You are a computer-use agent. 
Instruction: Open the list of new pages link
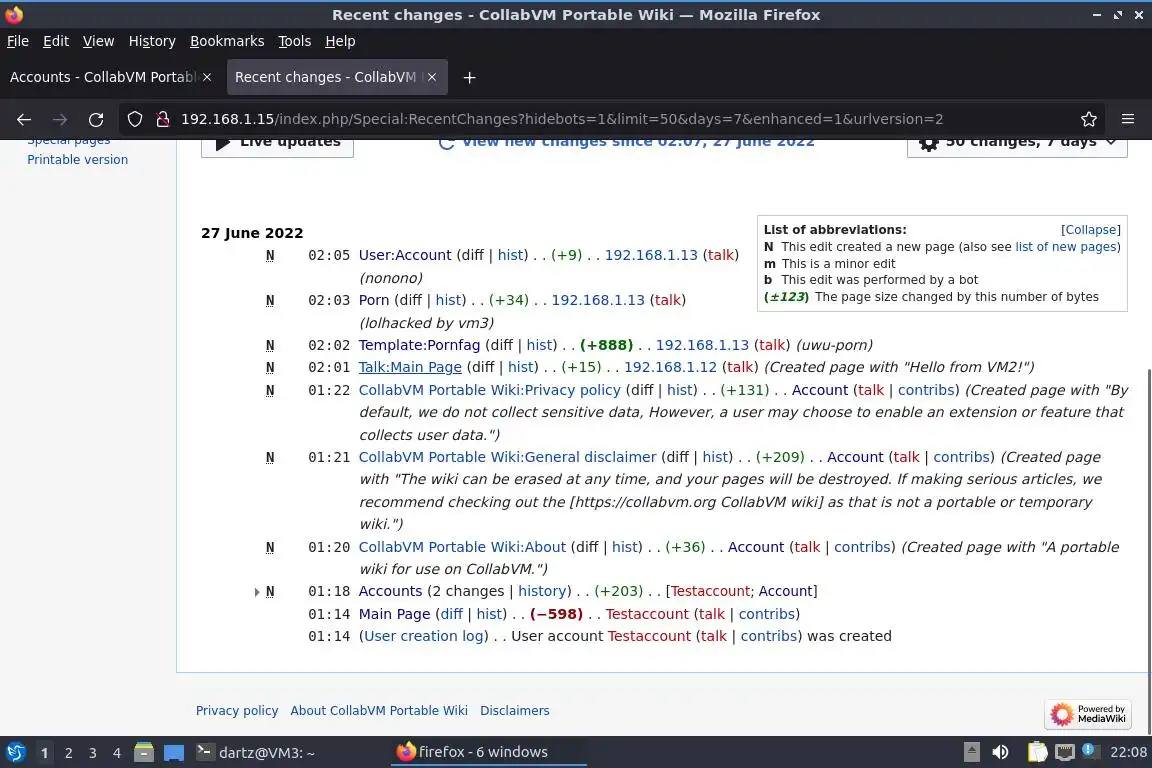[1065, 247]
